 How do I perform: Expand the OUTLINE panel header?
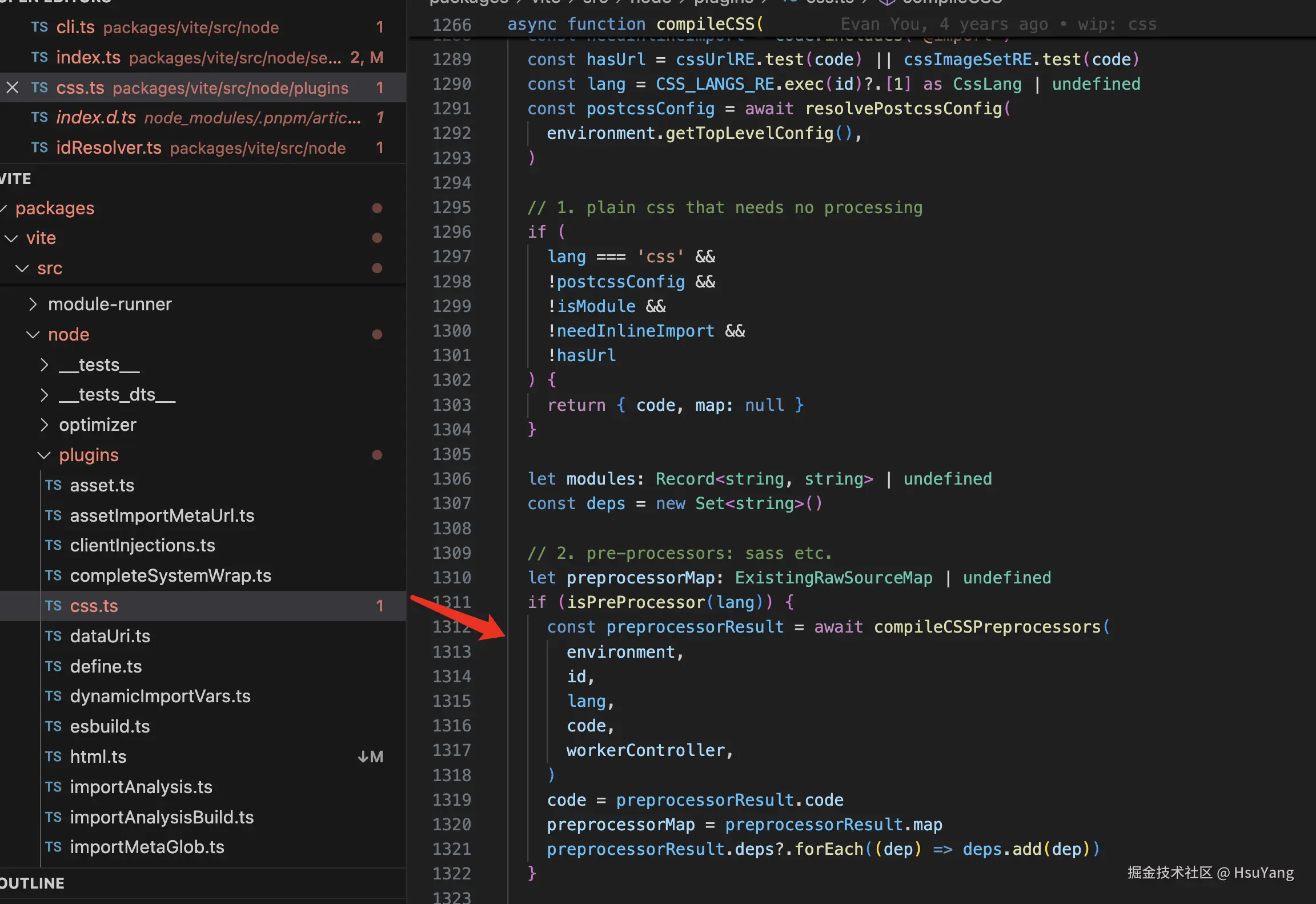tap(32, 883)
